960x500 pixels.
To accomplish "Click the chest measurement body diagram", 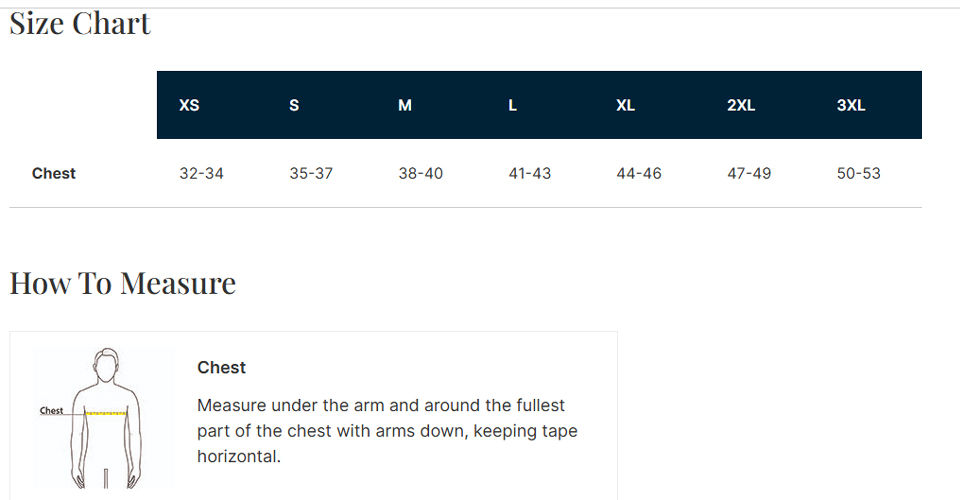I will tap(105, 417).
